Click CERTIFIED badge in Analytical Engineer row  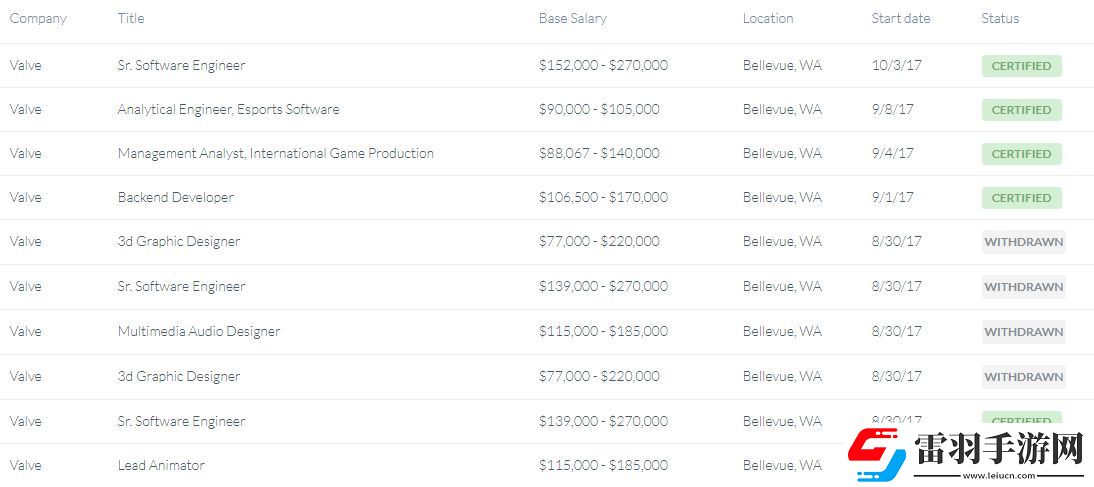(x=1021, y=110)
